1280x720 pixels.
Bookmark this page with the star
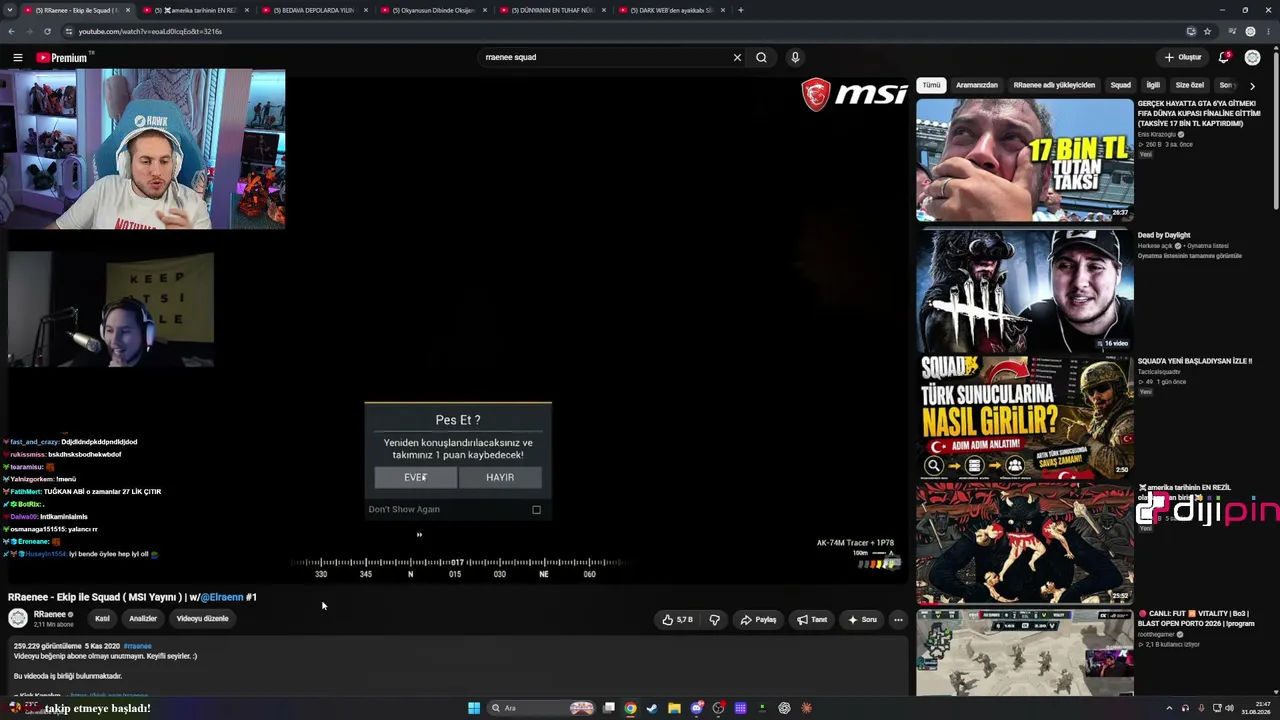tap(1208, 31)
